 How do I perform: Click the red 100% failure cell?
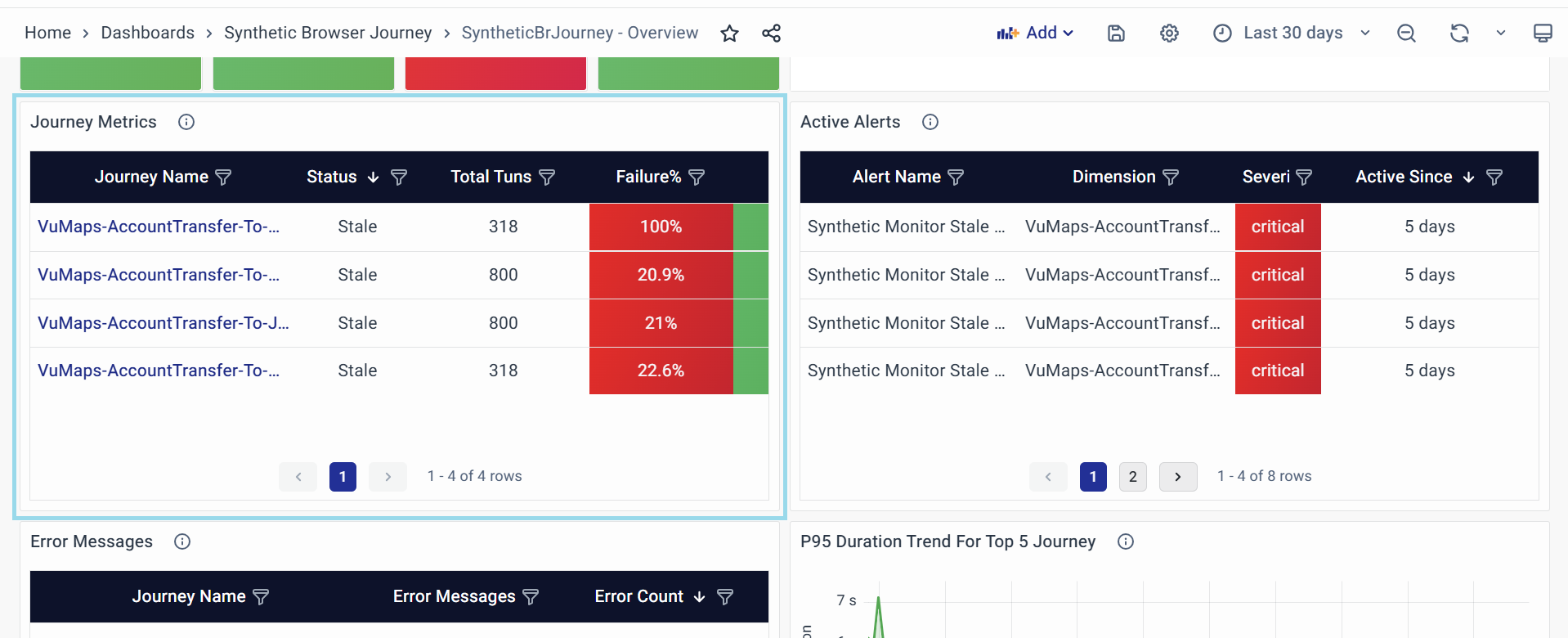tap(661, 227)
